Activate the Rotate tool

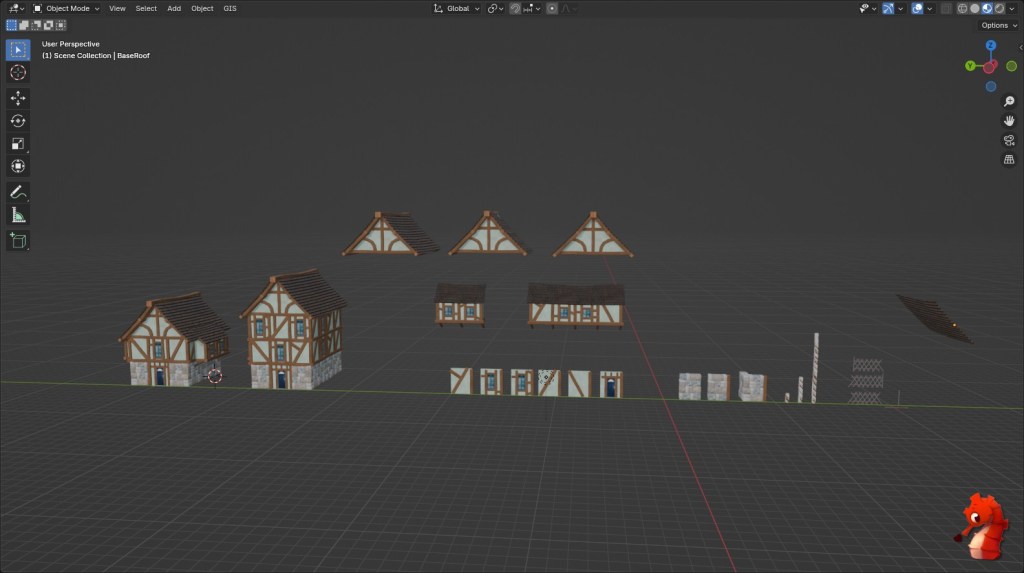(x=18, y=120)
